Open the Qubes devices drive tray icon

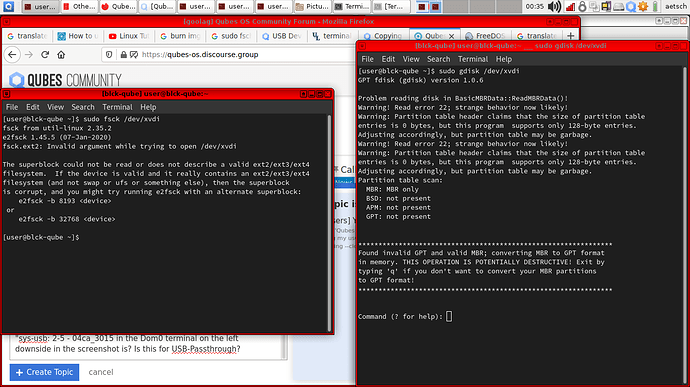click(618, 6)
